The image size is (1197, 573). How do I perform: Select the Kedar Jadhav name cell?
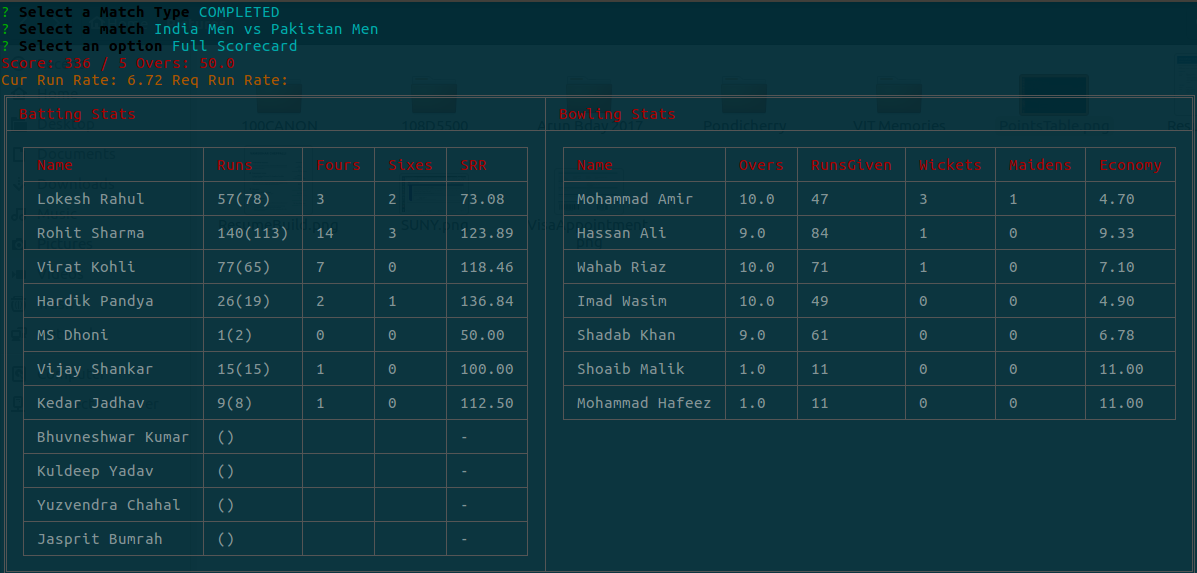click(x=91, y=403)
